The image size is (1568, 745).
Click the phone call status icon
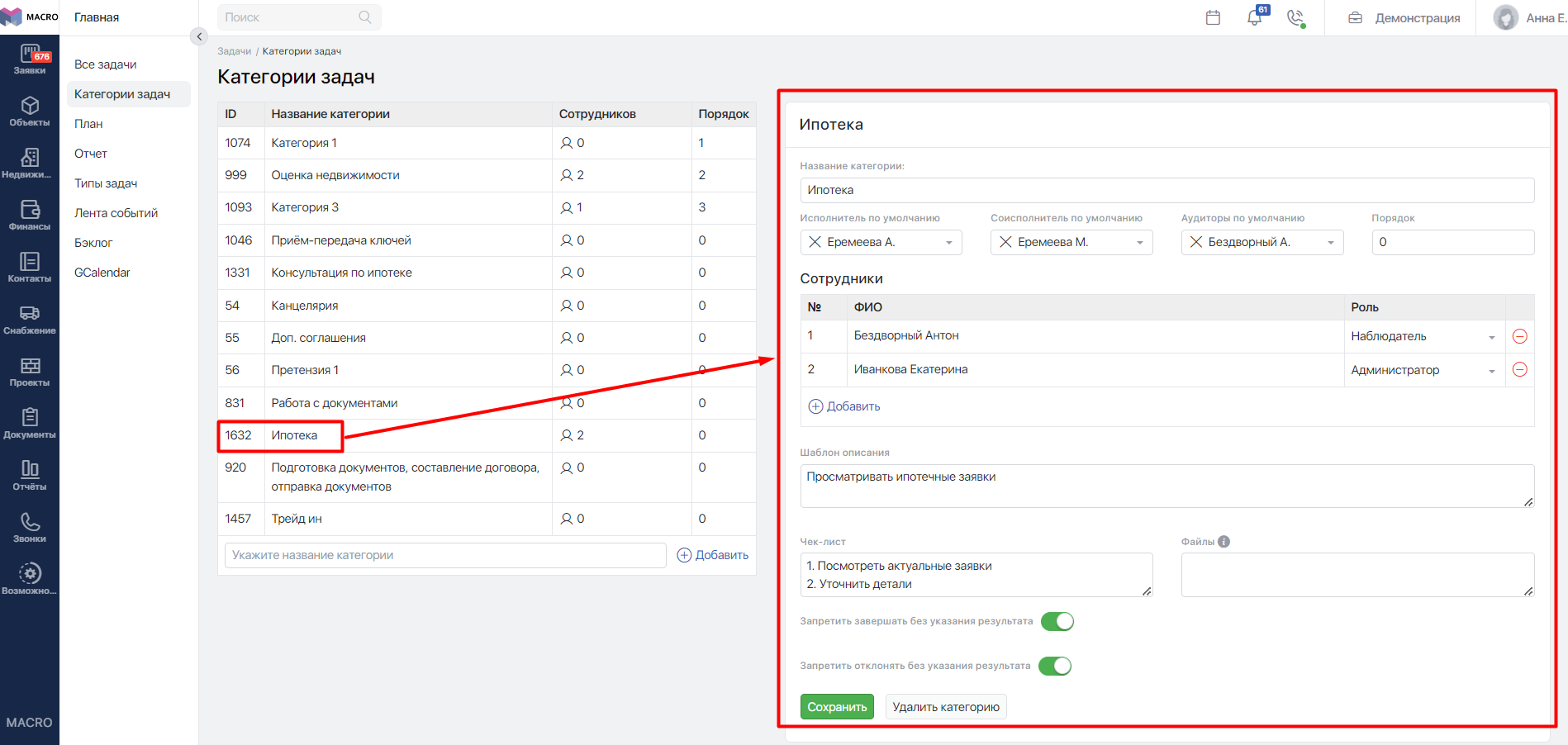pos(1295,17)
